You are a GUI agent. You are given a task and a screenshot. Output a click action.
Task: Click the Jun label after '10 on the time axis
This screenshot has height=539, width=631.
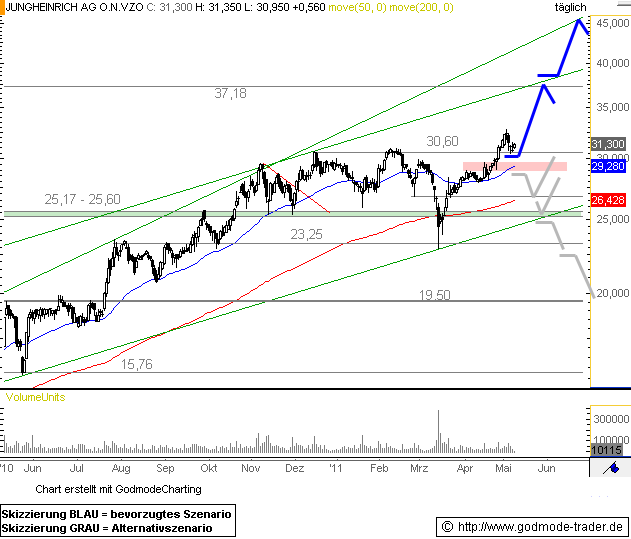[x=33, y=469]
